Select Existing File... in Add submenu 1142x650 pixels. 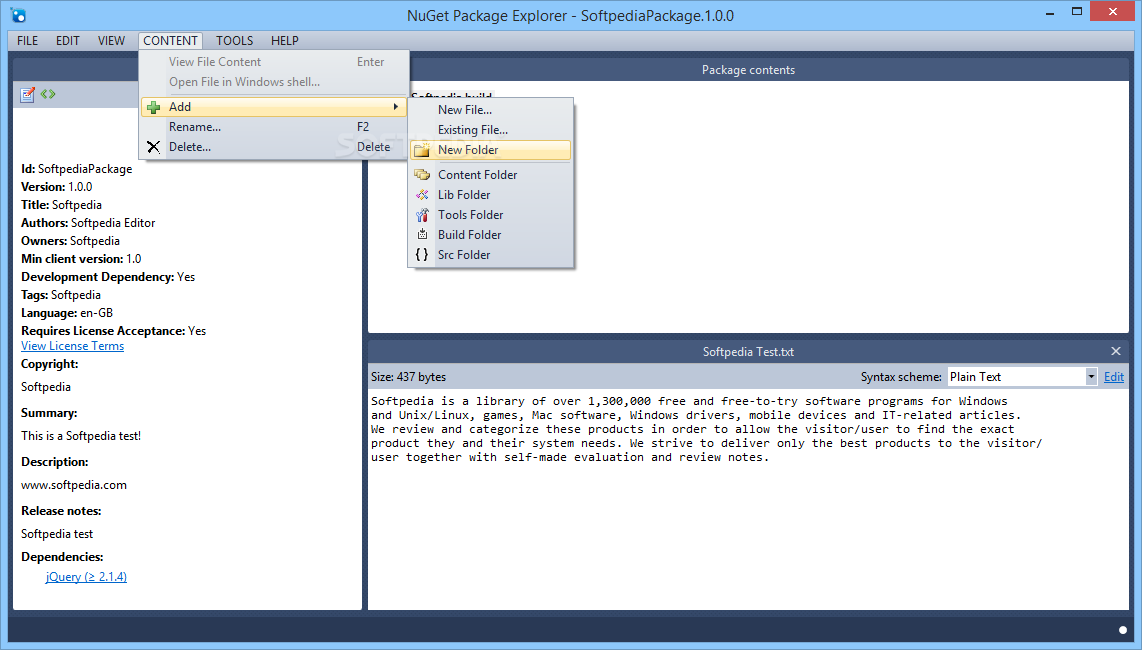point(490,130)
